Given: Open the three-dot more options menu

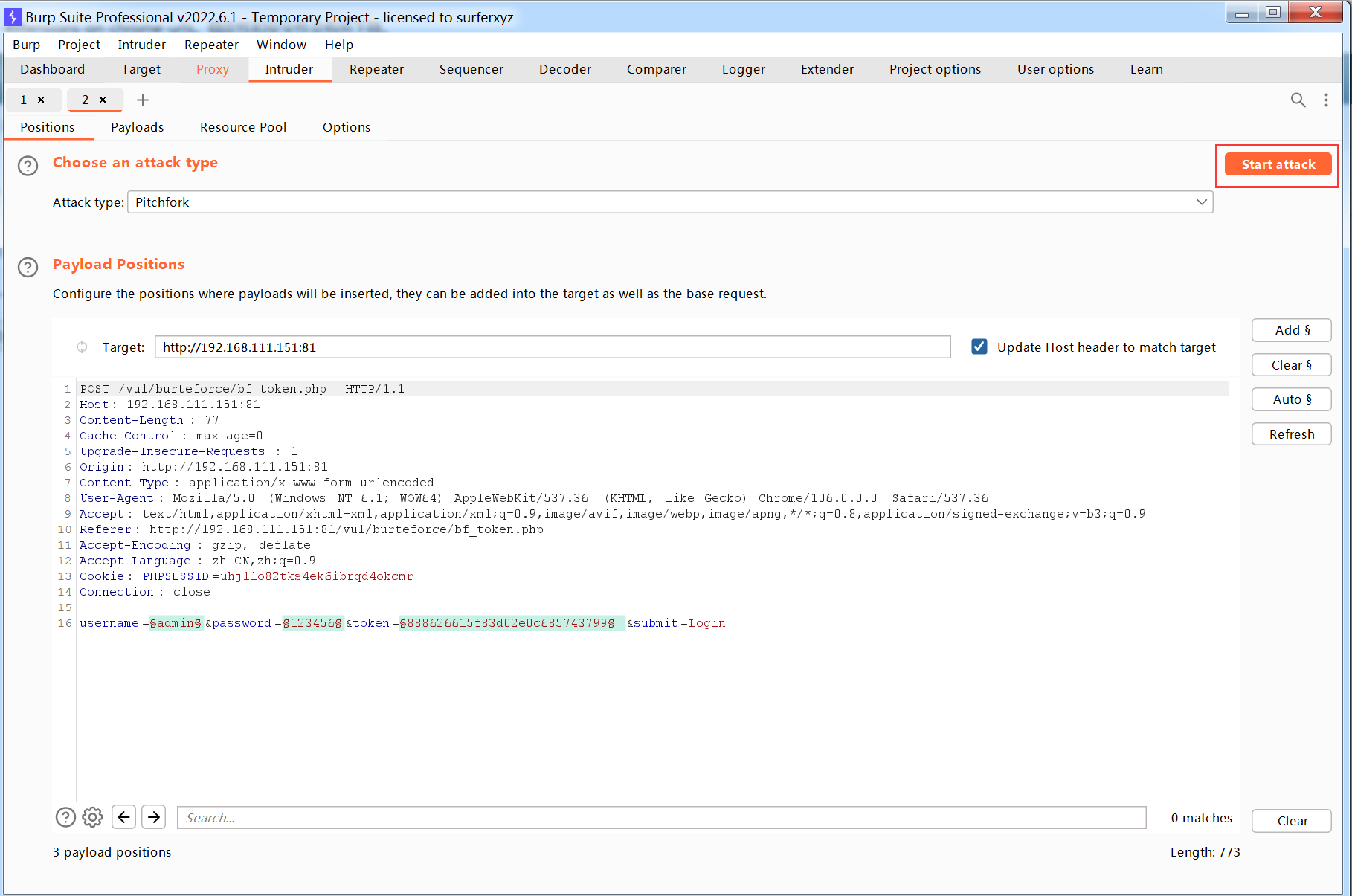Looking at the screenshot, I should coord(1326,100).
